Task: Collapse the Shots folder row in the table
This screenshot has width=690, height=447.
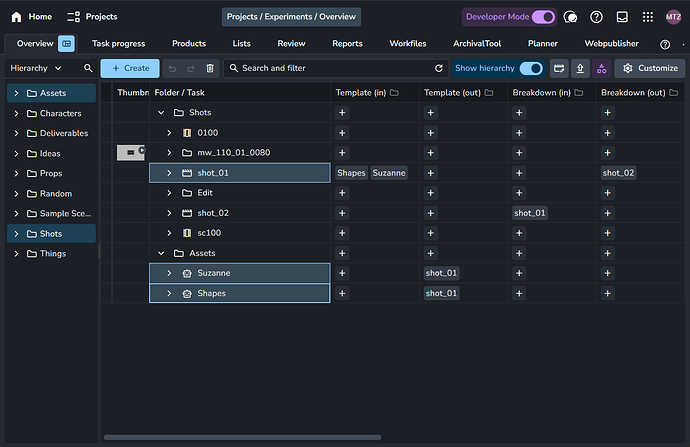Action: pos(162,113)
